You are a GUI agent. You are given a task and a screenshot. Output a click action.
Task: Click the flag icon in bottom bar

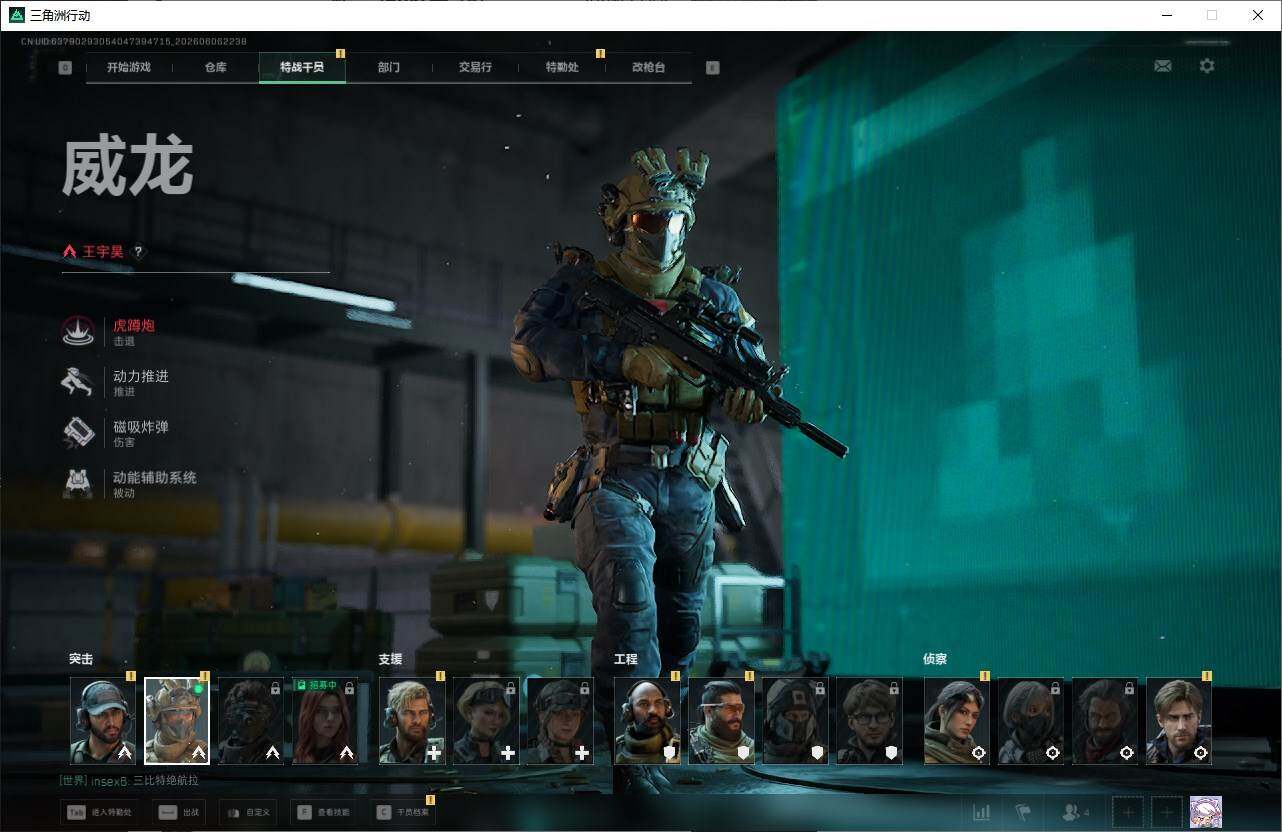click(1023, 812)
